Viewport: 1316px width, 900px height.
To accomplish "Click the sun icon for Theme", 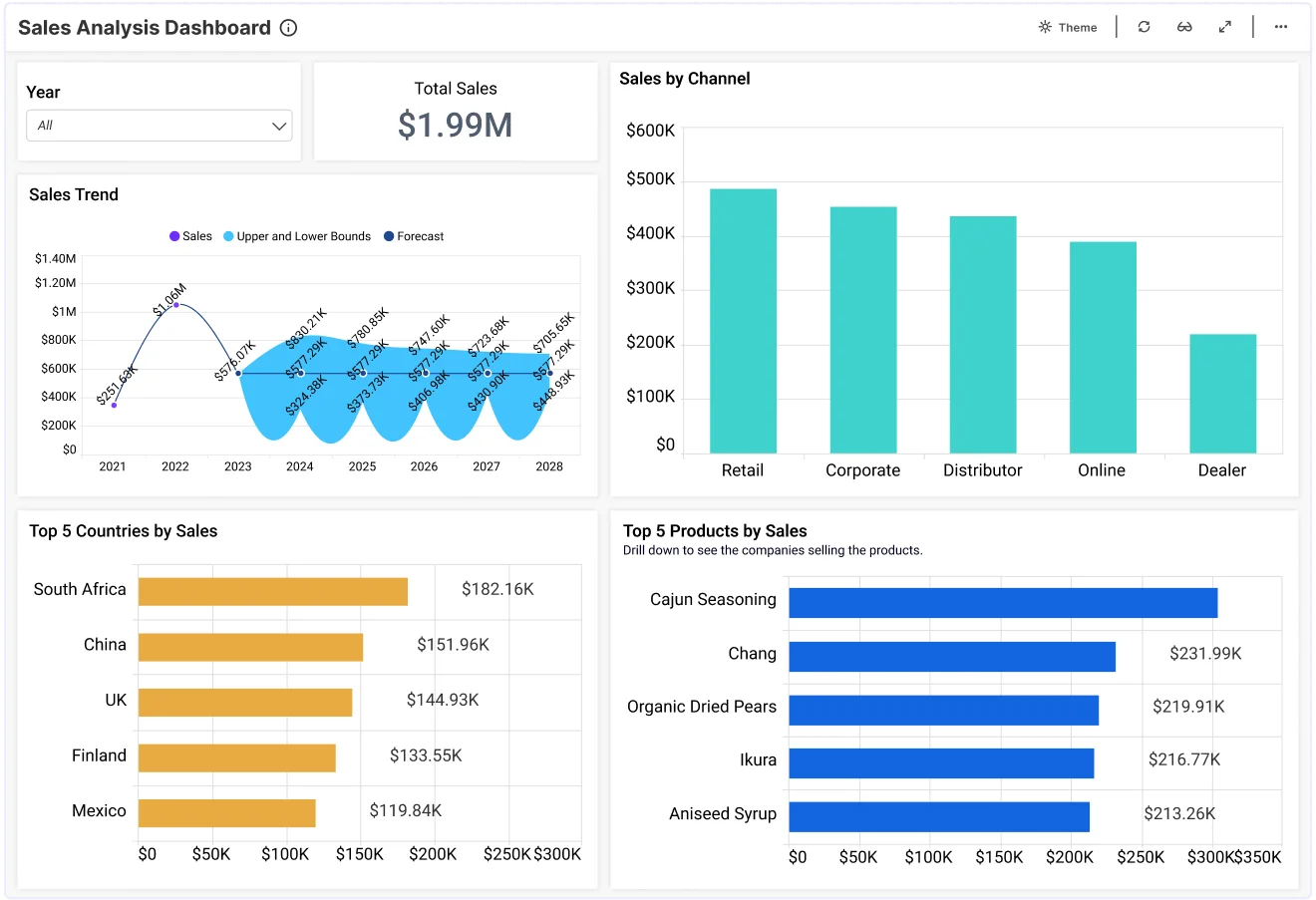I will point(1045,27).
